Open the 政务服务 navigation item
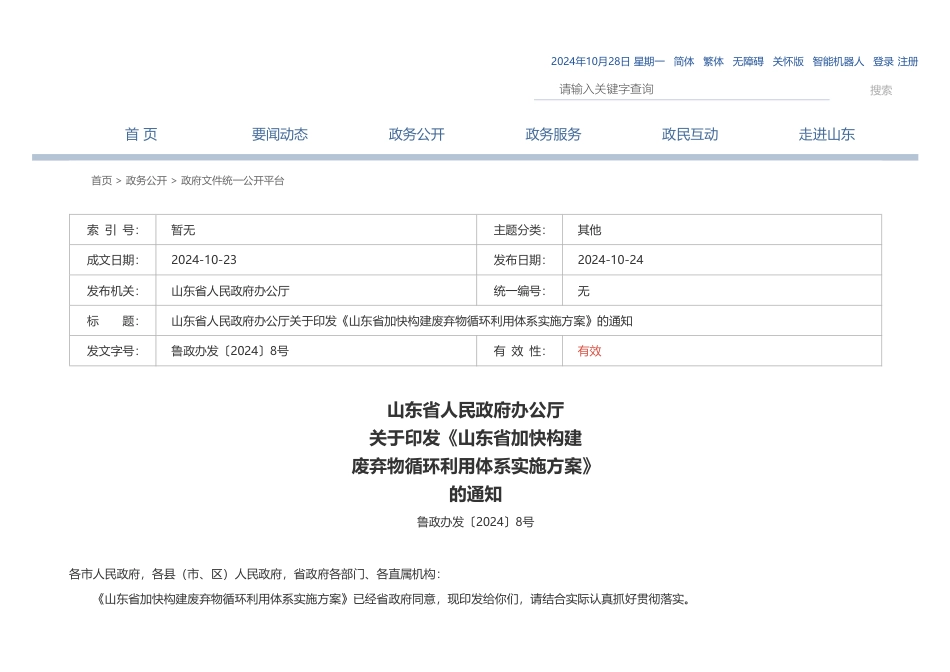 coord(553,134)
